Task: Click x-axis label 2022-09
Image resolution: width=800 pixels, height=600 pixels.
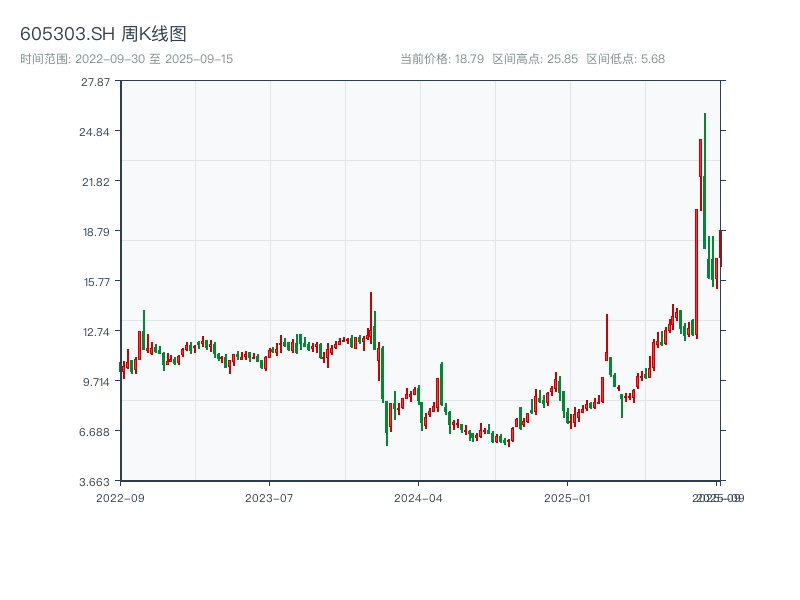Action: pos(120,498)
